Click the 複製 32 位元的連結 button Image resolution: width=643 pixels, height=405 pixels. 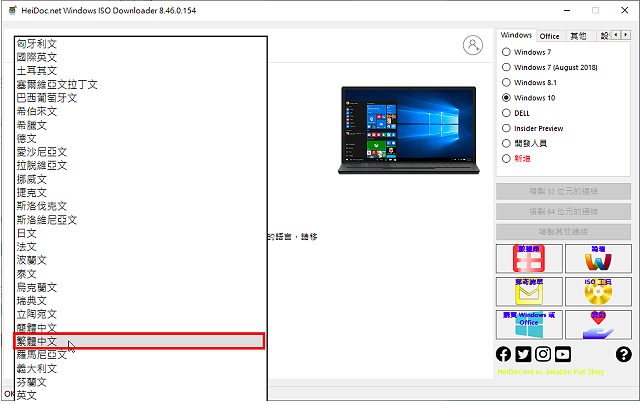(x=563, y=191)
